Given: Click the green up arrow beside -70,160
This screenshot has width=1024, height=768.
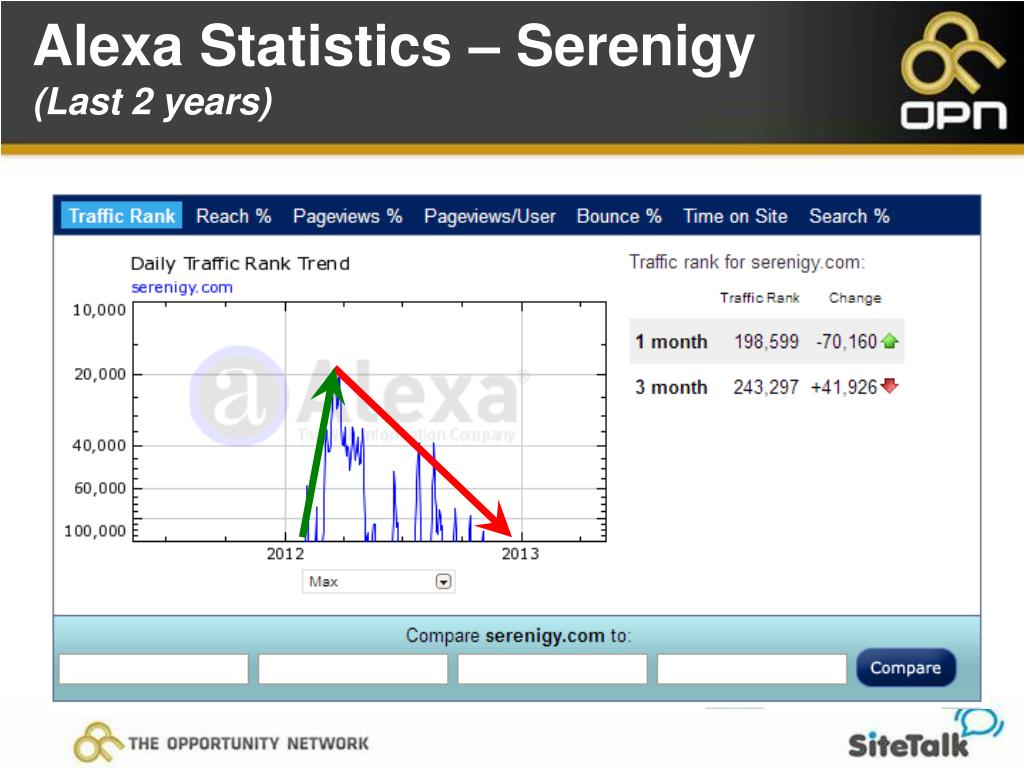Looking at the screenshot, I should pyautogui.click(x=889, y=341).
